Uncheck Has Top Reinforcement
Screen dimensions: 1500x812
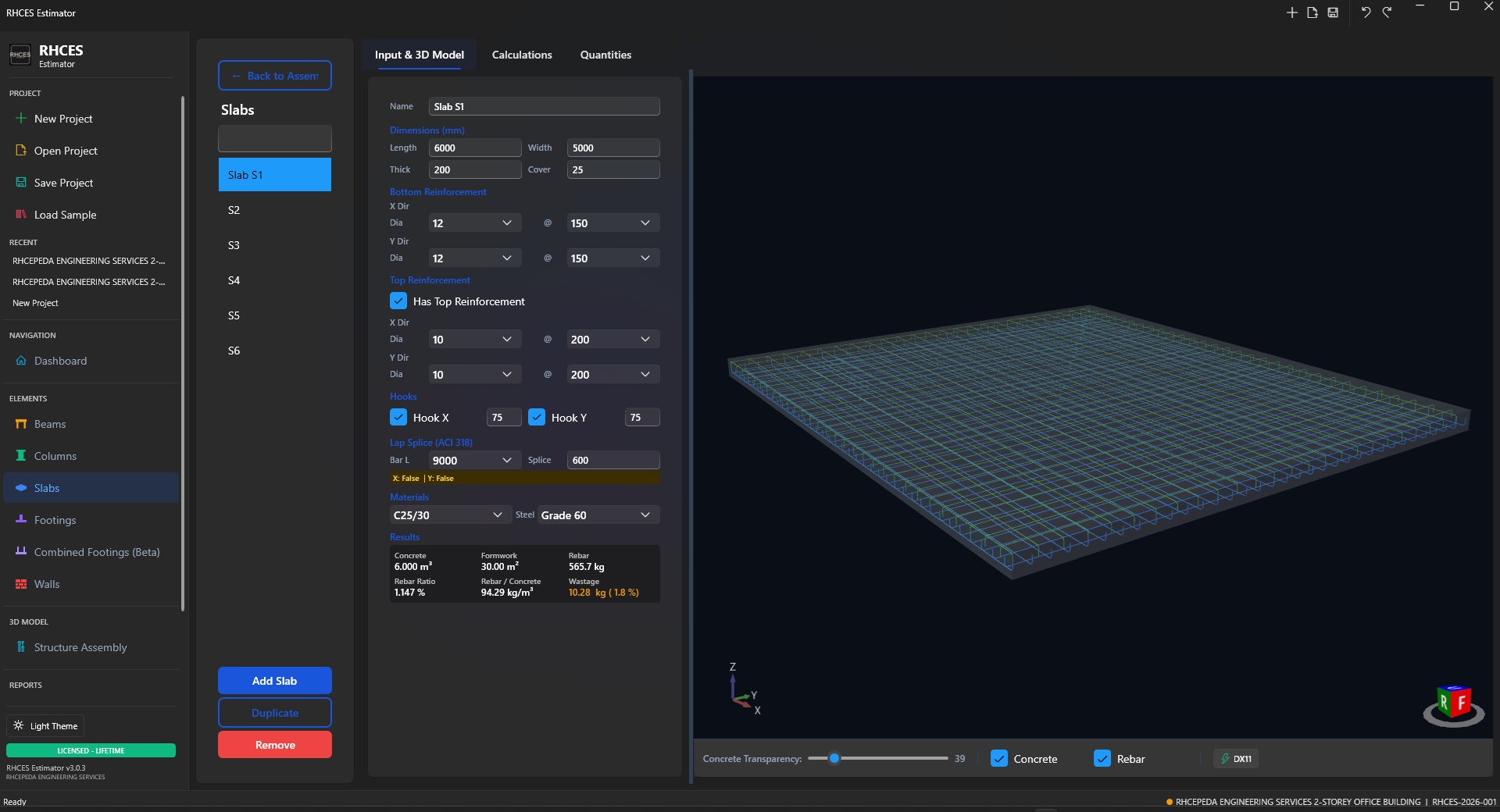[x=398, y=301]
